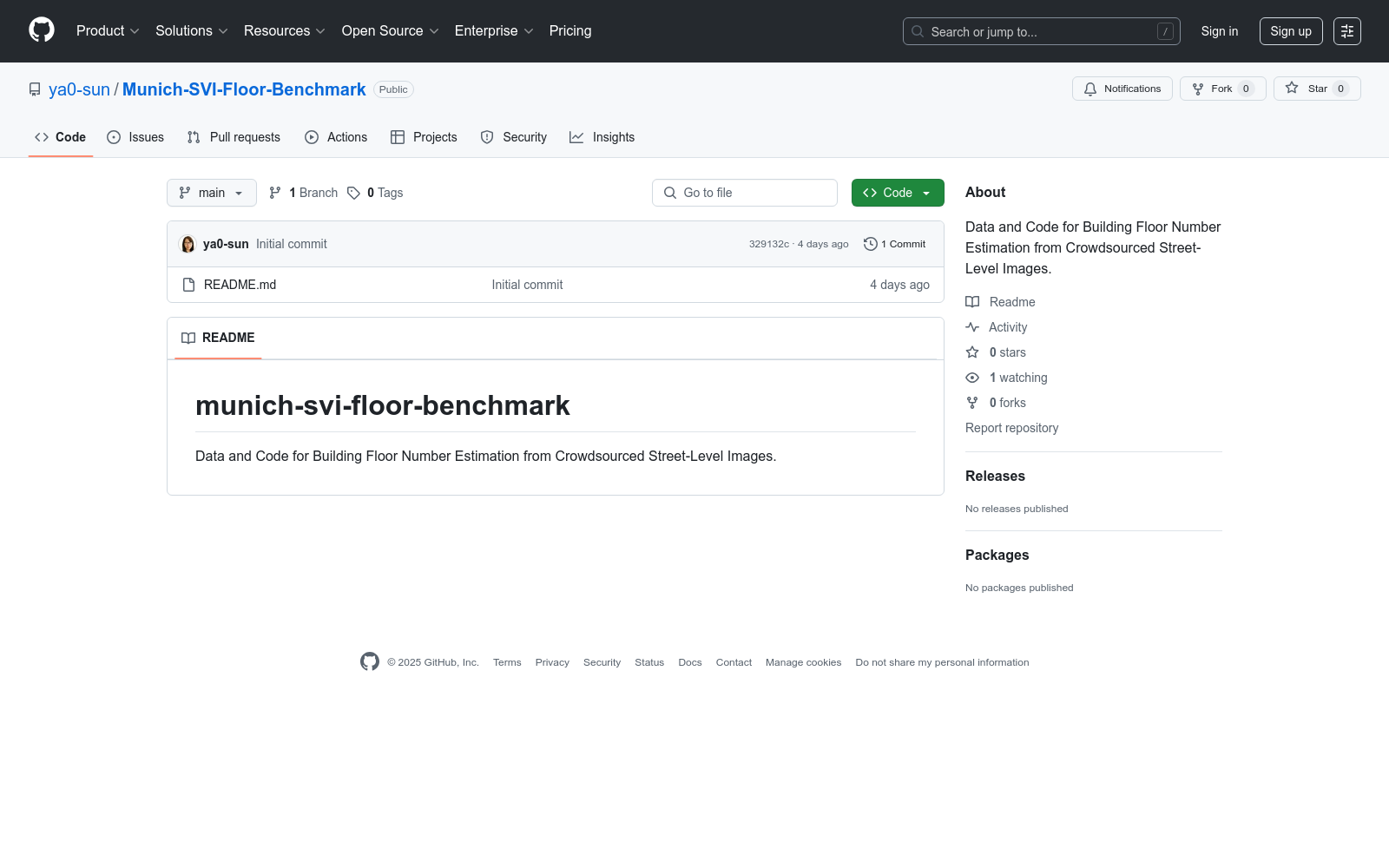Open the Security footer link
The width and height of the screenshot is (1389, 868).
point(602,662)
